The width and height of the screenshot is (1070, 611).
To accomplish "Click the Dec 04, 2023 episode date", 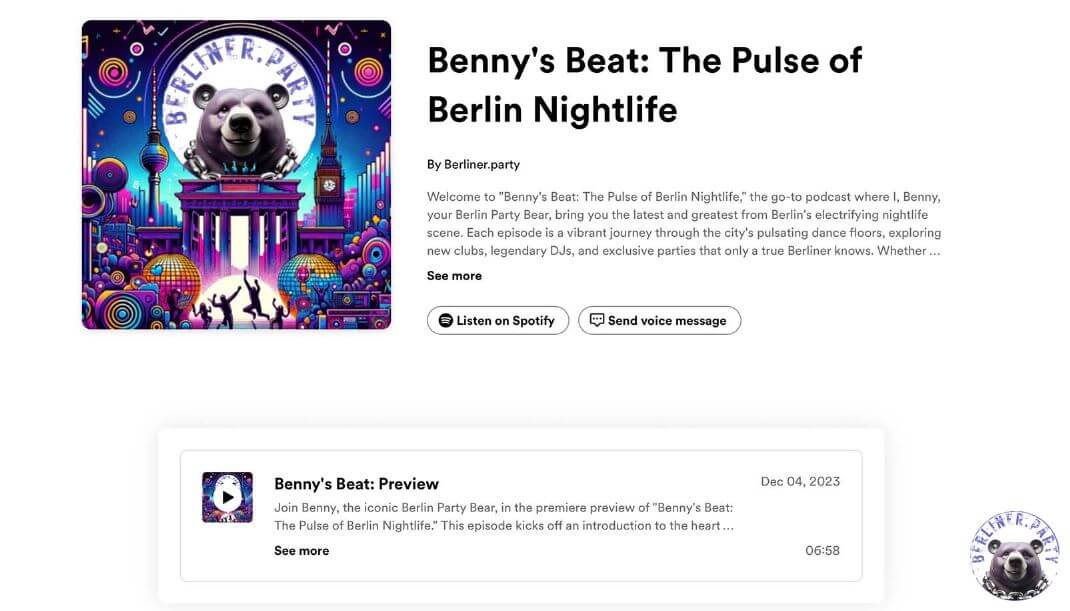I will (x=801, y=481).
